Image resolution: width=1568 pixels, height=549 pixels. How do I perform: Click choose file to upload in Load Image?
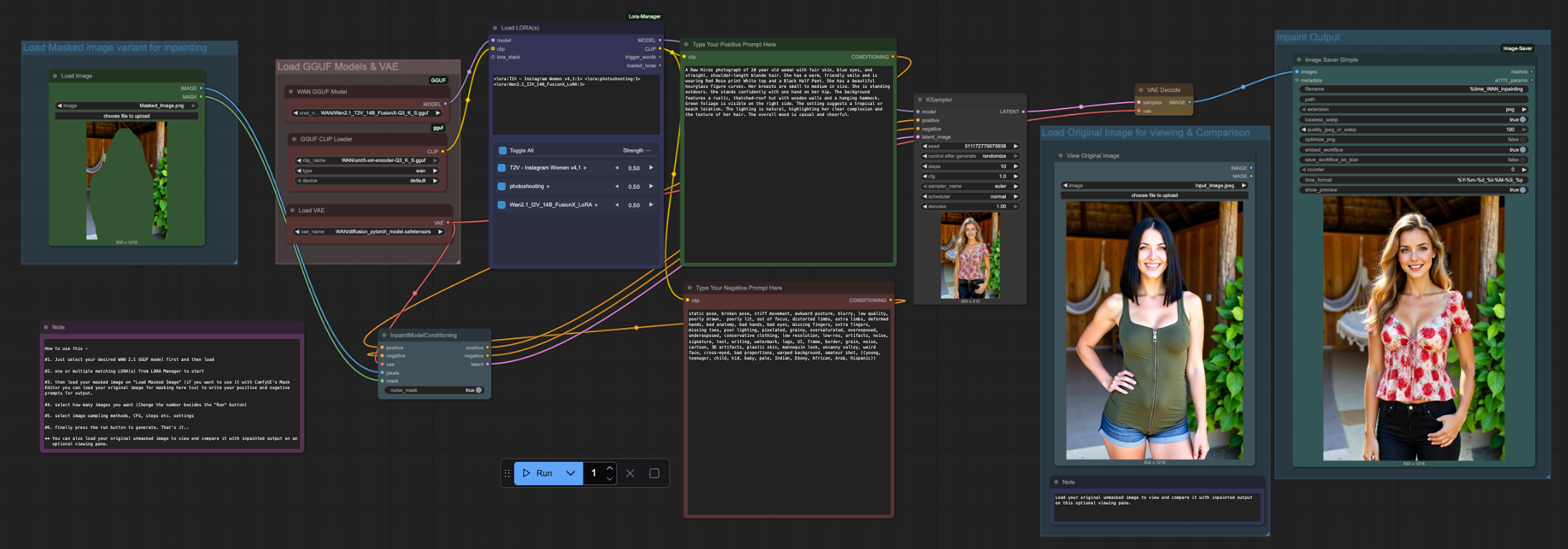(126, 116)
